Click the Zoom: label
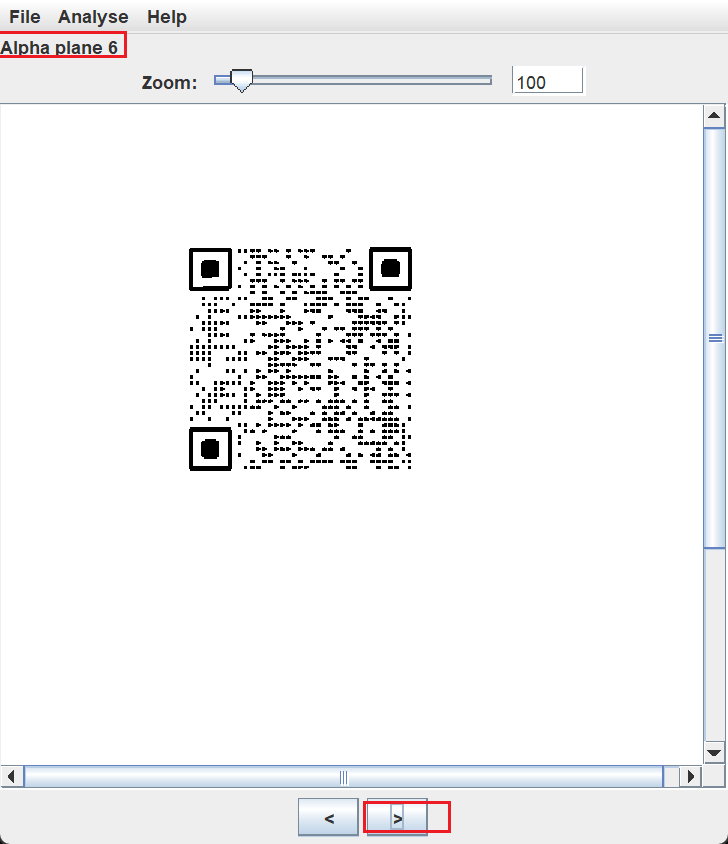728x844 pixels. (169, 82)
